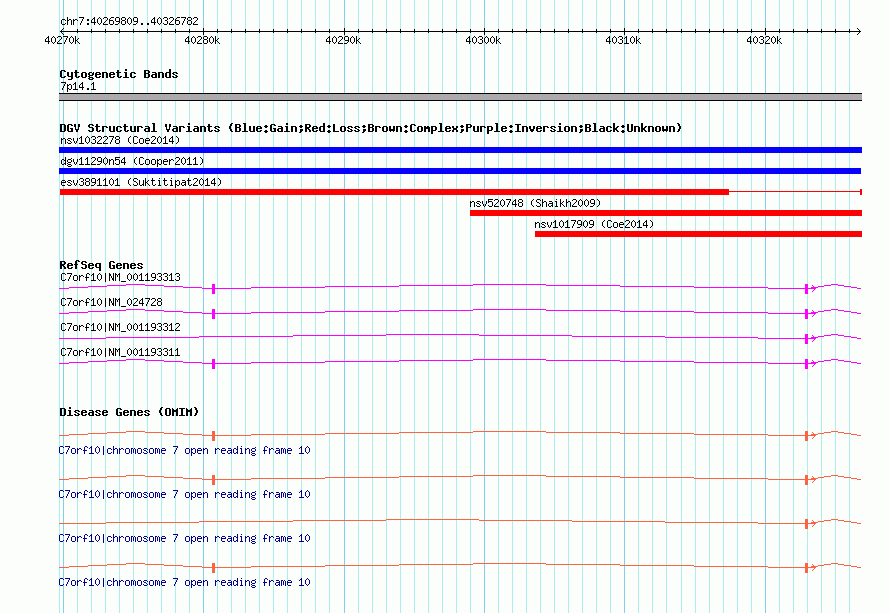This screenshot has width=890, height=613.
Task: Click the 40320k ruler tick label
Action: point(765,40)
